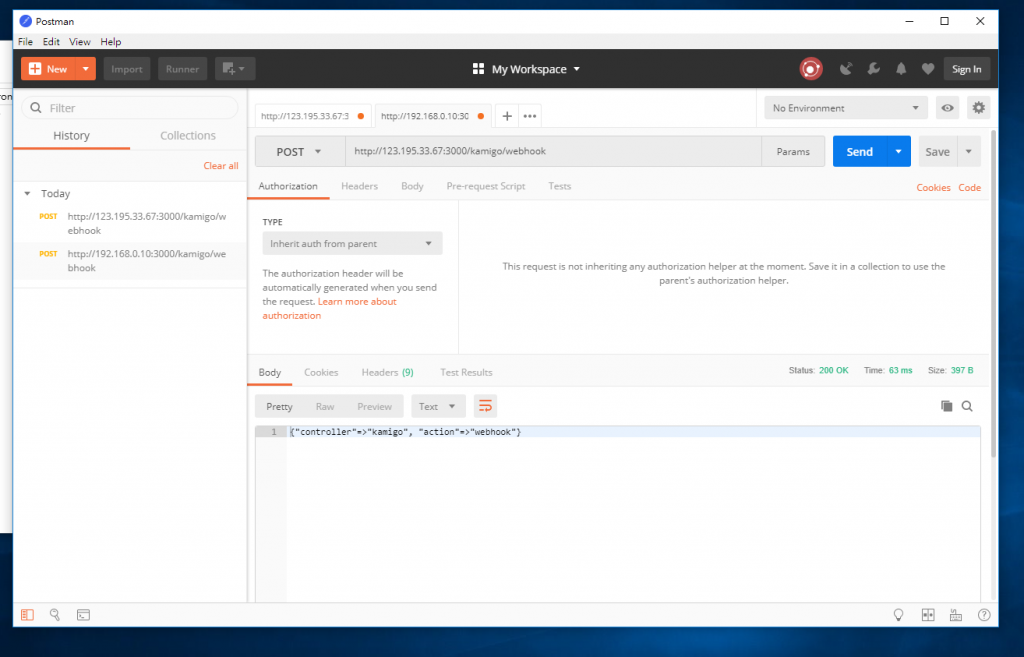The image size is (1024, 657).
Task: Open the Text response format dropdown
Action: tap(438, 406)
